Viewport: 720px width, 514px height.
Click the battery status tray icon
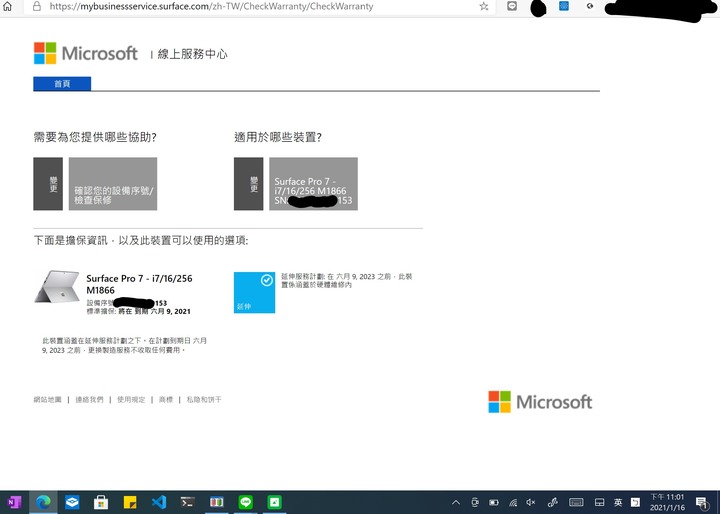coord(494,503)
